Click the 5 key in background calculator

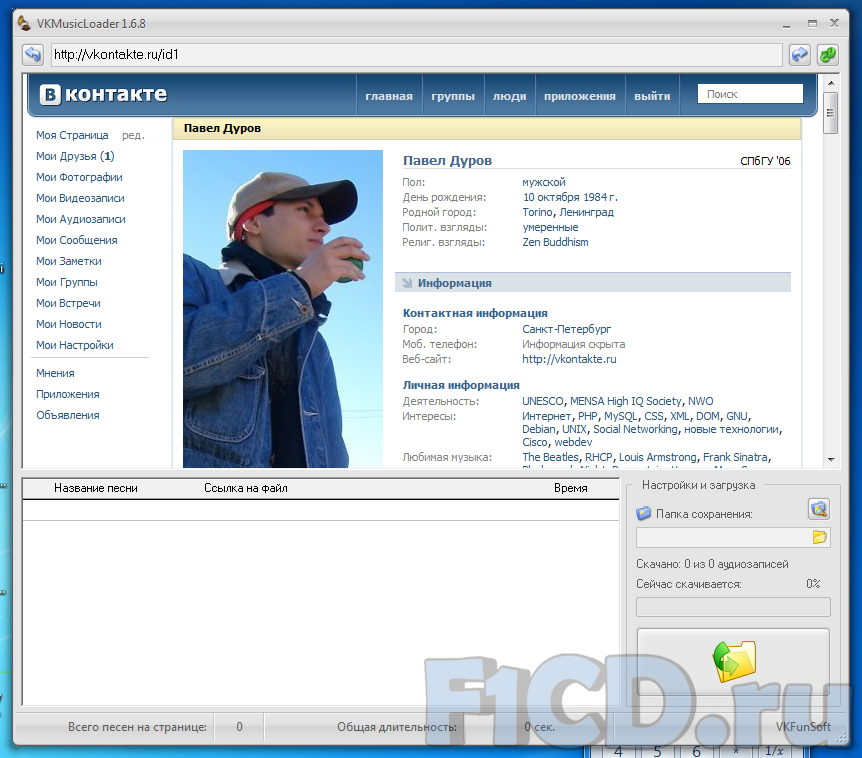(x=657, y=751)
